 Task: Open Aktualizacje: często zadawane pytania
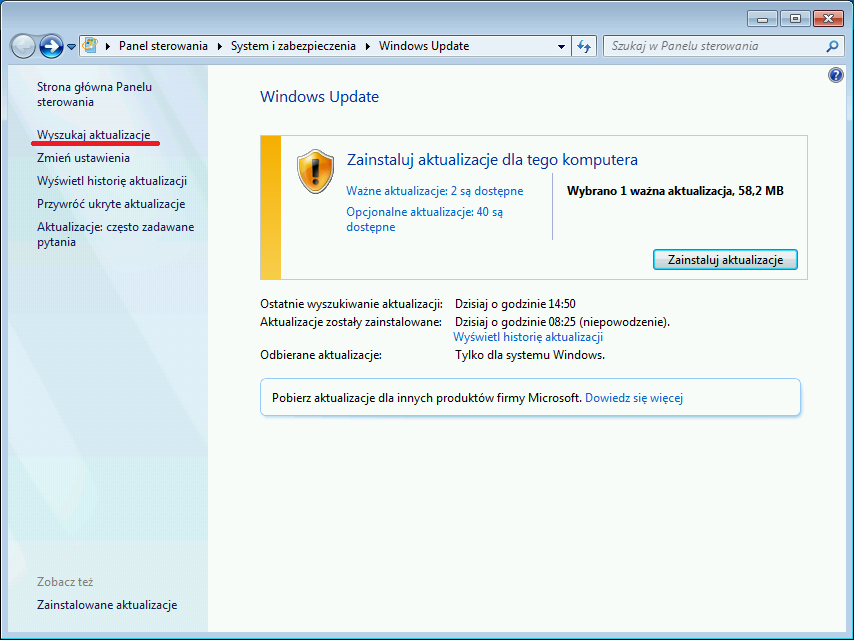[x=115, y=234]
